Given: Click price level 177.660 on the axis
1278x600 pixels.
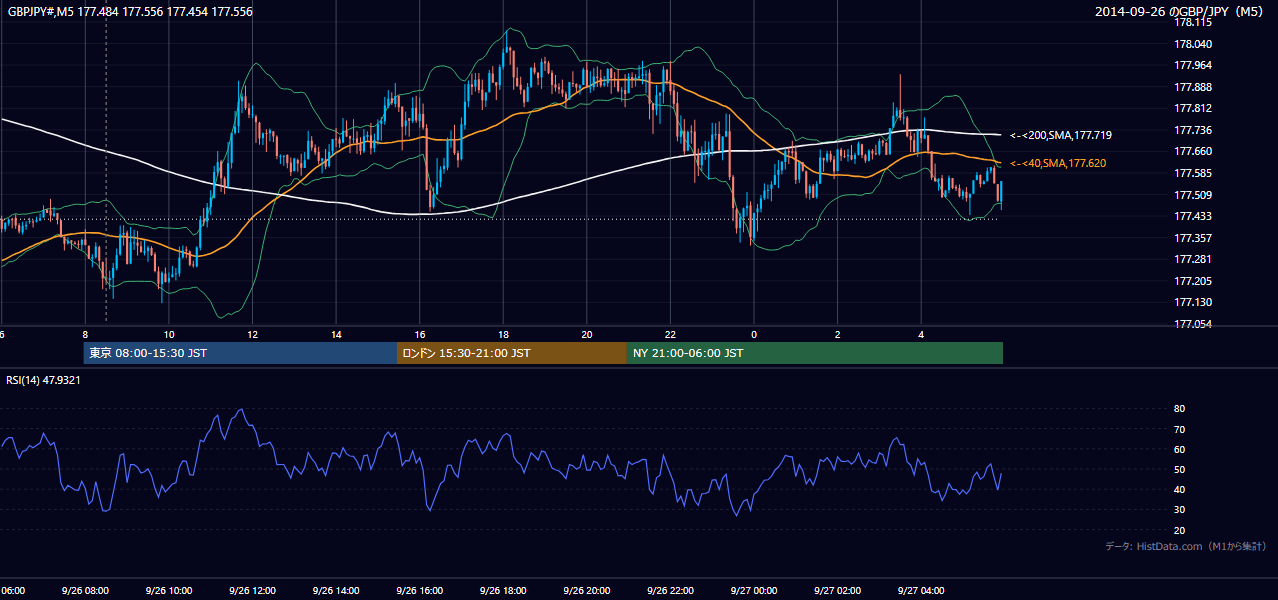Looking at the screenshot, I should (1193, 151).
